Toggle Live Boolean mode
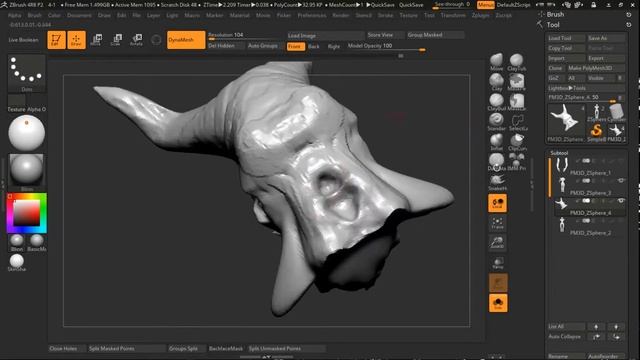 pos(23,40)
